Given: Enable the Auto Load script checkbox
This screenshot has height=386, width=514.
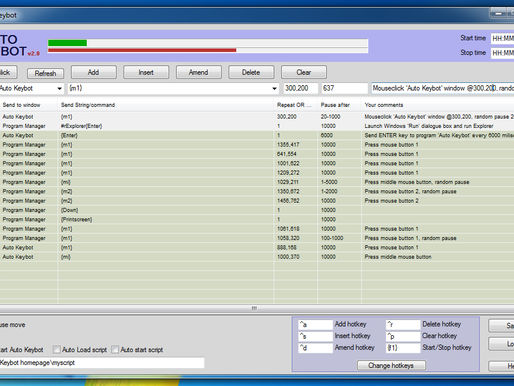Looking at the screenshot, I should pyautogui.click(x=57, y=350).
